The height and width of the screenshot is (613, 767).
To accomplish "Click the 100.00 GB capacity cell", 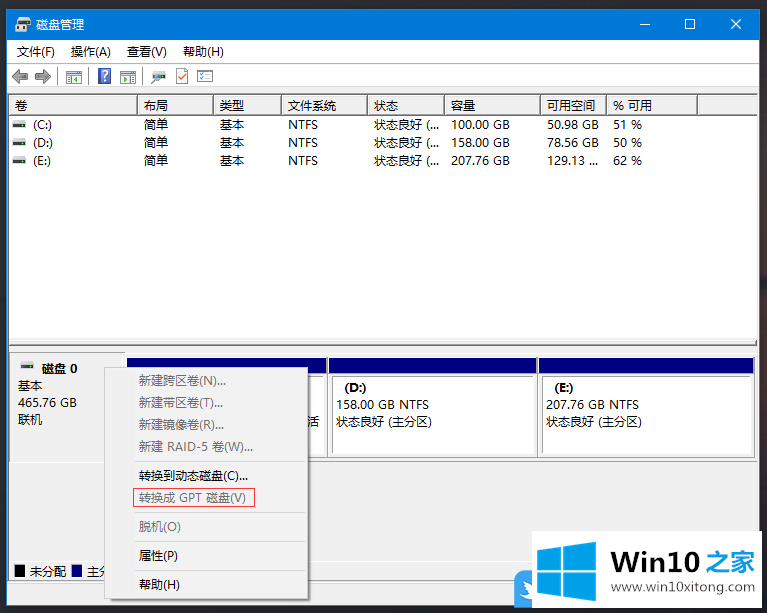I will tap(480, 125).
